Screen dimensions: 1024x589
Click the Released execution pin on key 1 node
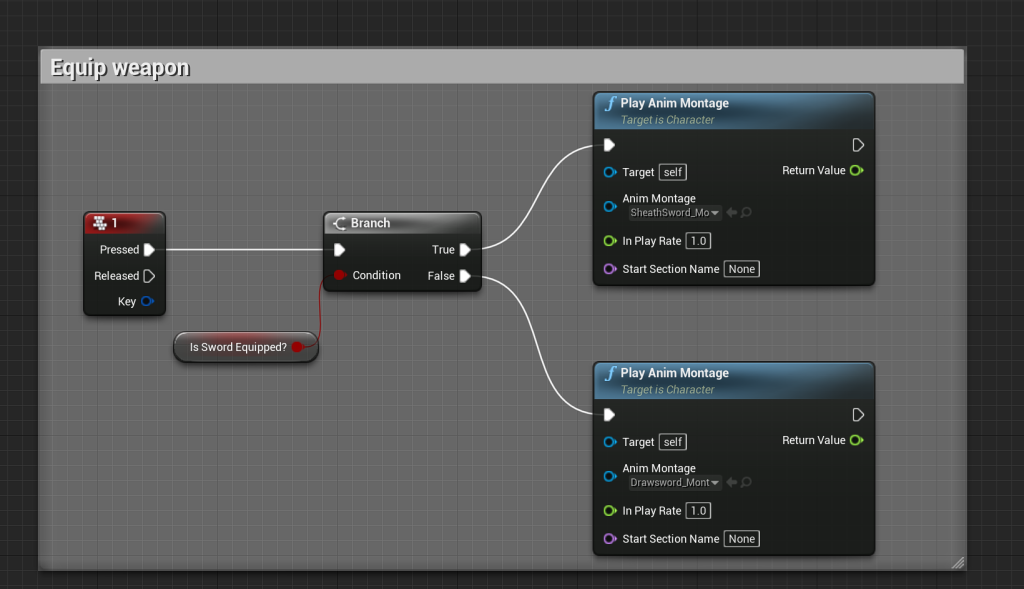(x=149, y=276)
